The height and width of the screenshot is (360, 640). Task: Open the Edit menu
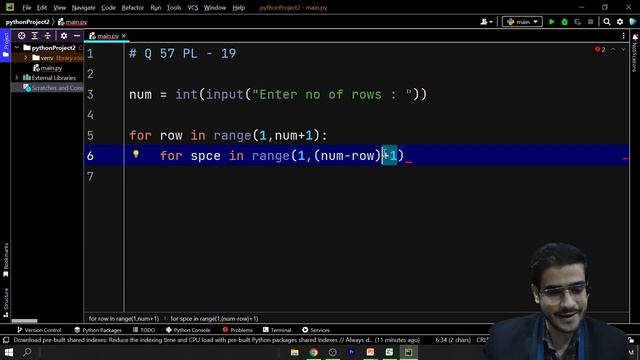[42, 7]
